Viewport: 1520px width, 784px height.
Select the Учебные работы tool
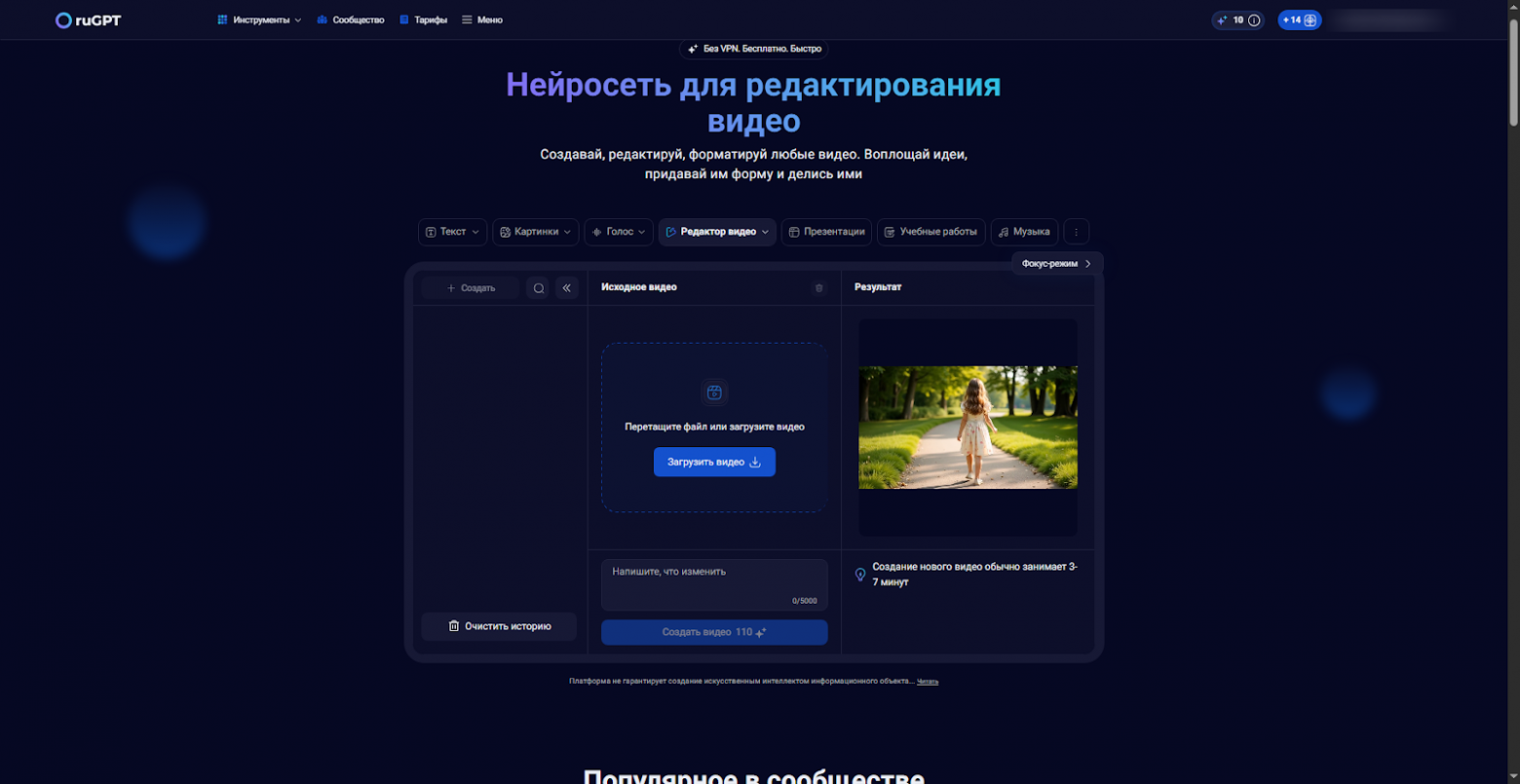click(x=930, y=232)
